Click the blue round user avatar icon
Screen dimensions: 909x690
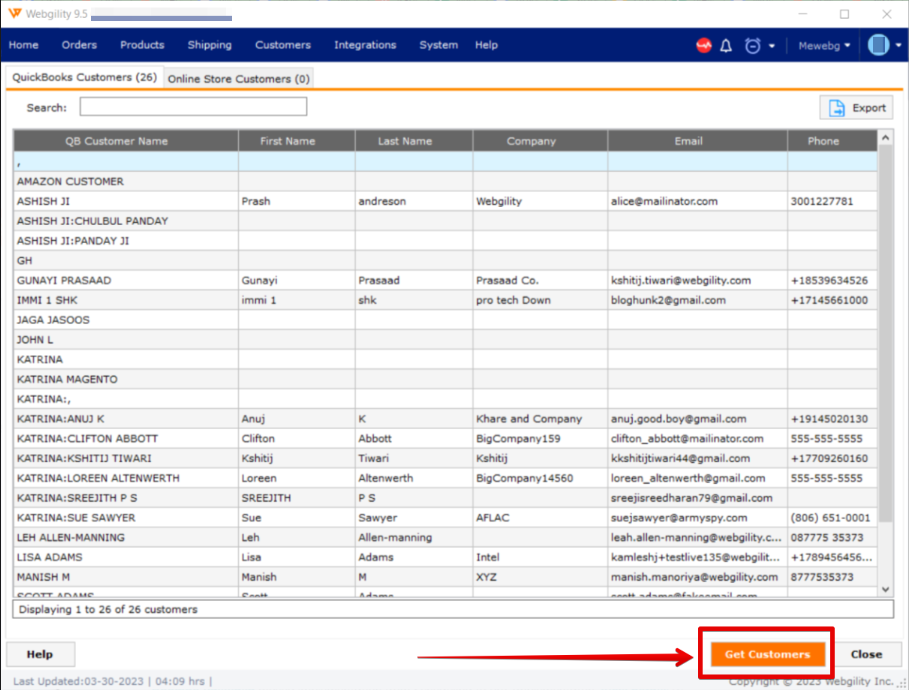pyautogui.click(x=878, y=45)
